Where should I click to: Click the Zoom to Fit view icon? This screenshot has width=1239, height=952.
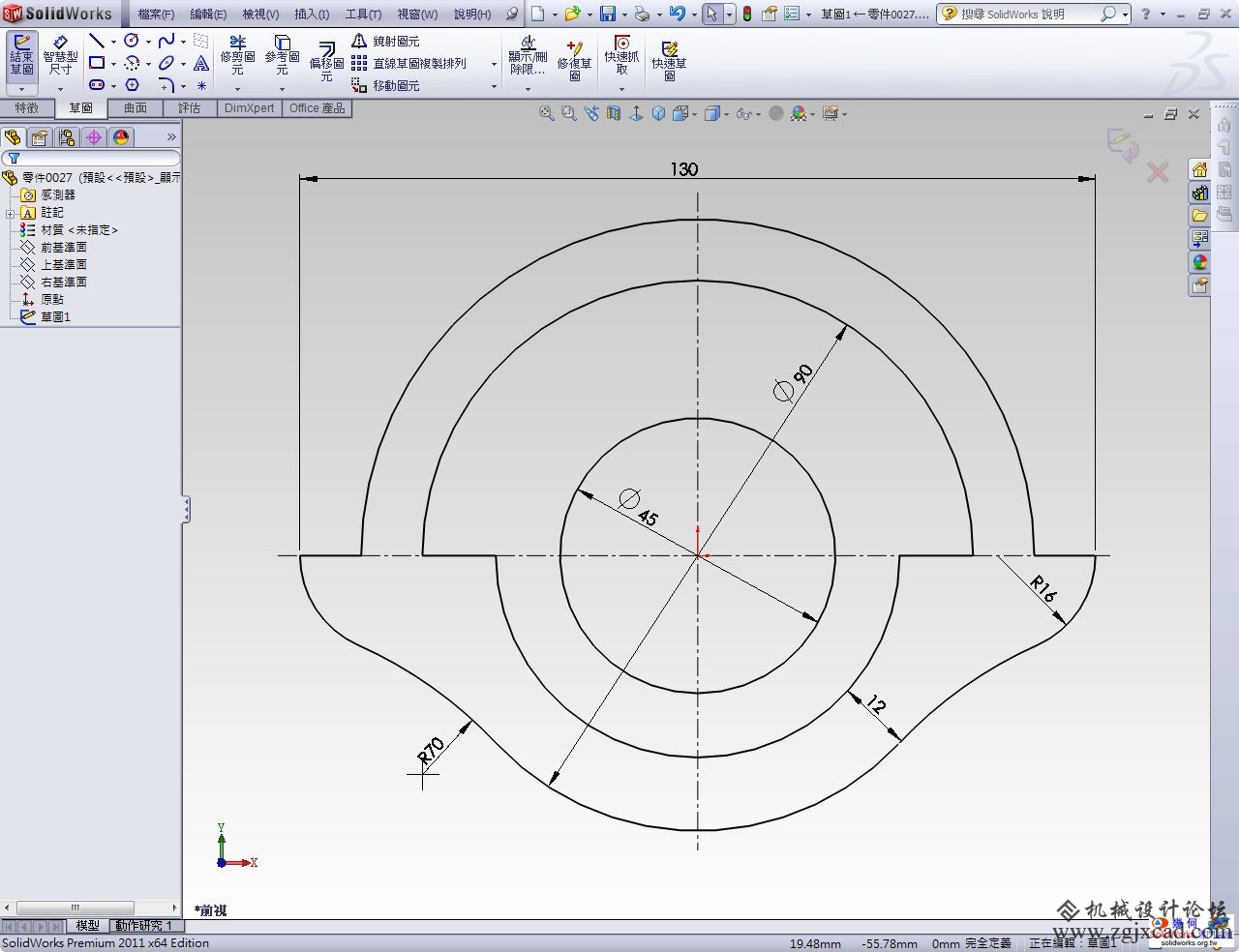(546, 113)
